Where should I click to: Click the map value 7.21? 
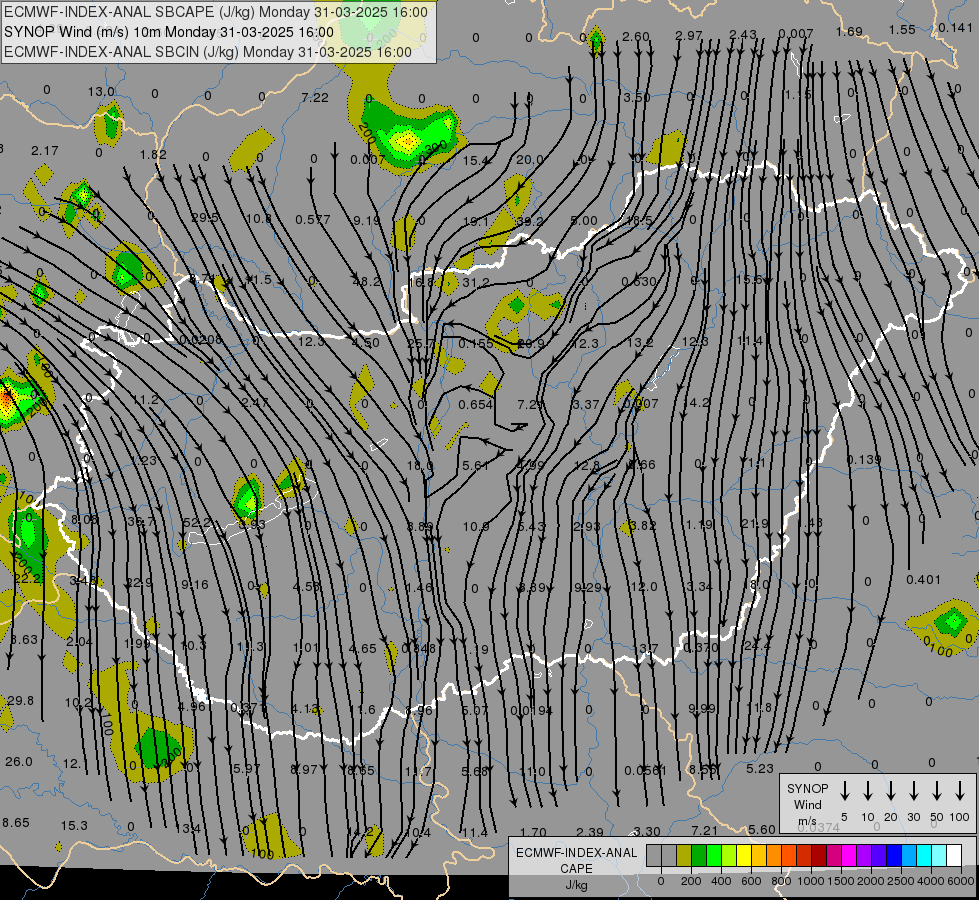(705, 830)
